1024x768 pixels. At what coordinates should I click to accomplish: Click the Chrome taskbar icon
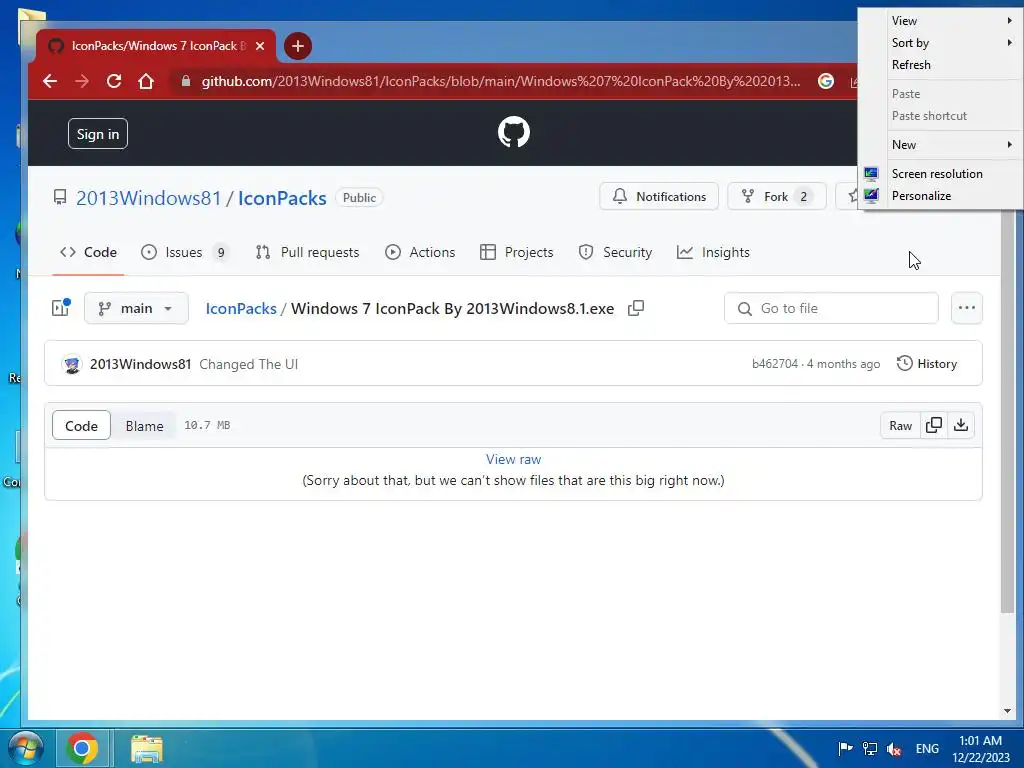(x=82, y=748)
